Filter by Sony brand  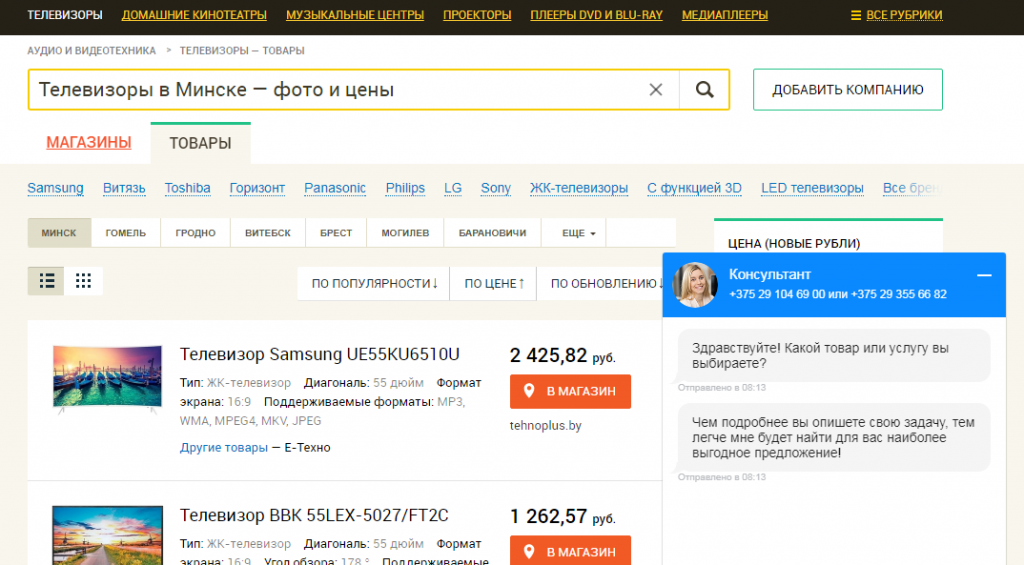tap(496, 188)
